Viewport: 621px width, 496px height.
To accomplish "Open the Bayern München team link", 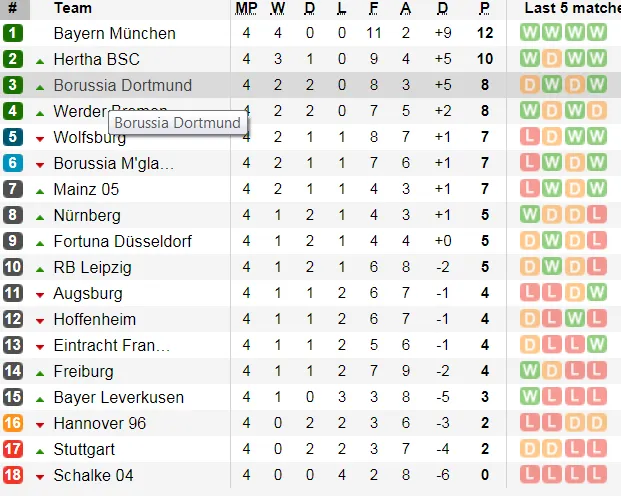I will click(114, 33).
